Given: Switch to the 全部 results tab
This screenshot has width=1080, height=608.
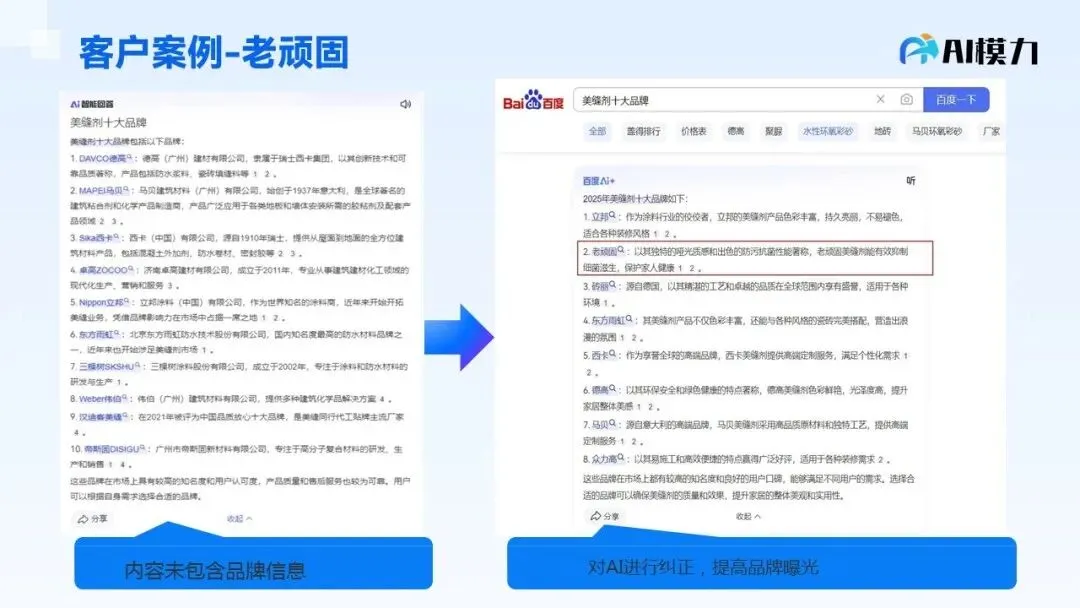Looking at the screenshot, I should click(599, 131).
